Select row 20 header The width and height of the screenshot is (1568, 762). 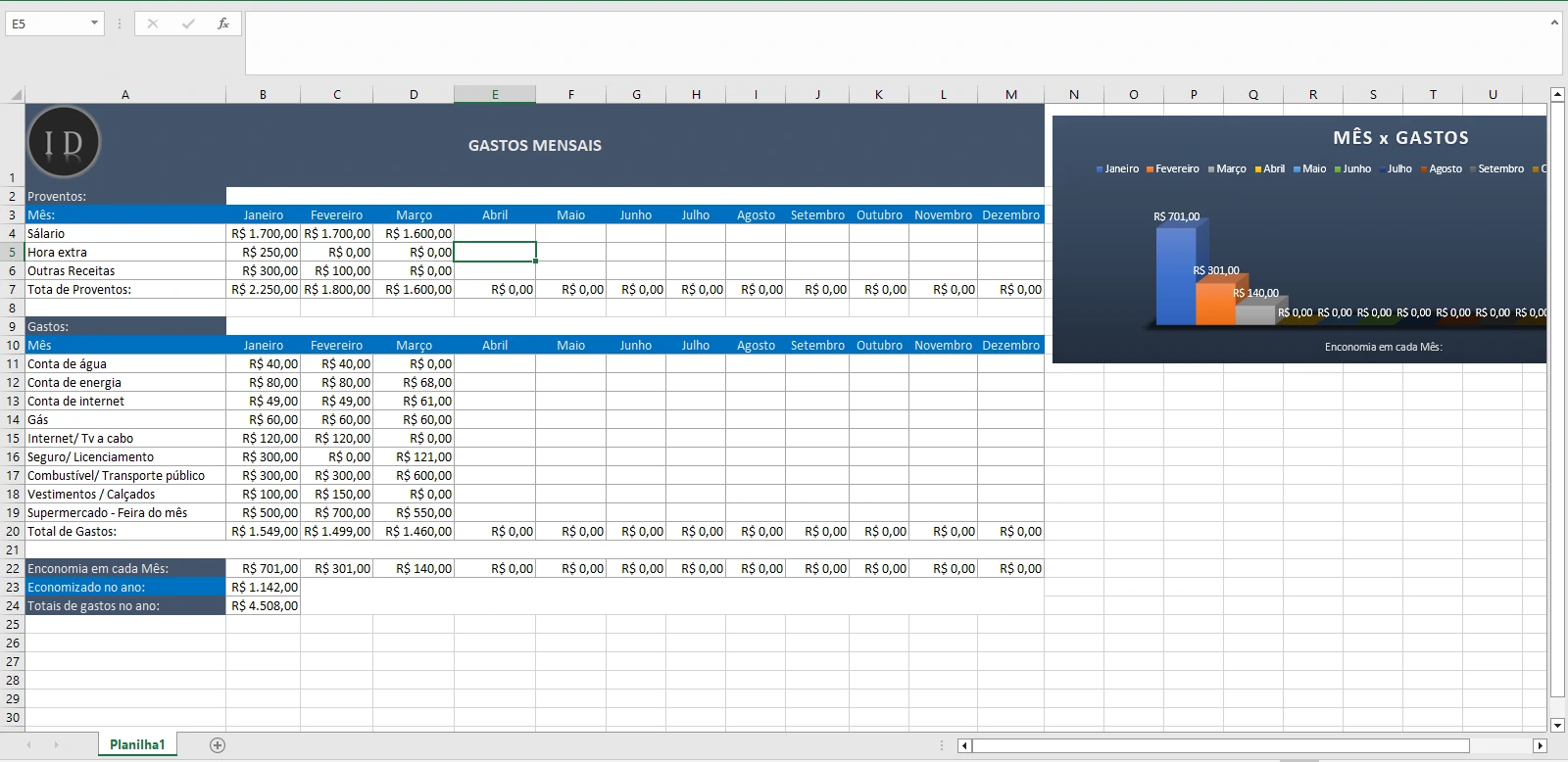coord(13,531)
